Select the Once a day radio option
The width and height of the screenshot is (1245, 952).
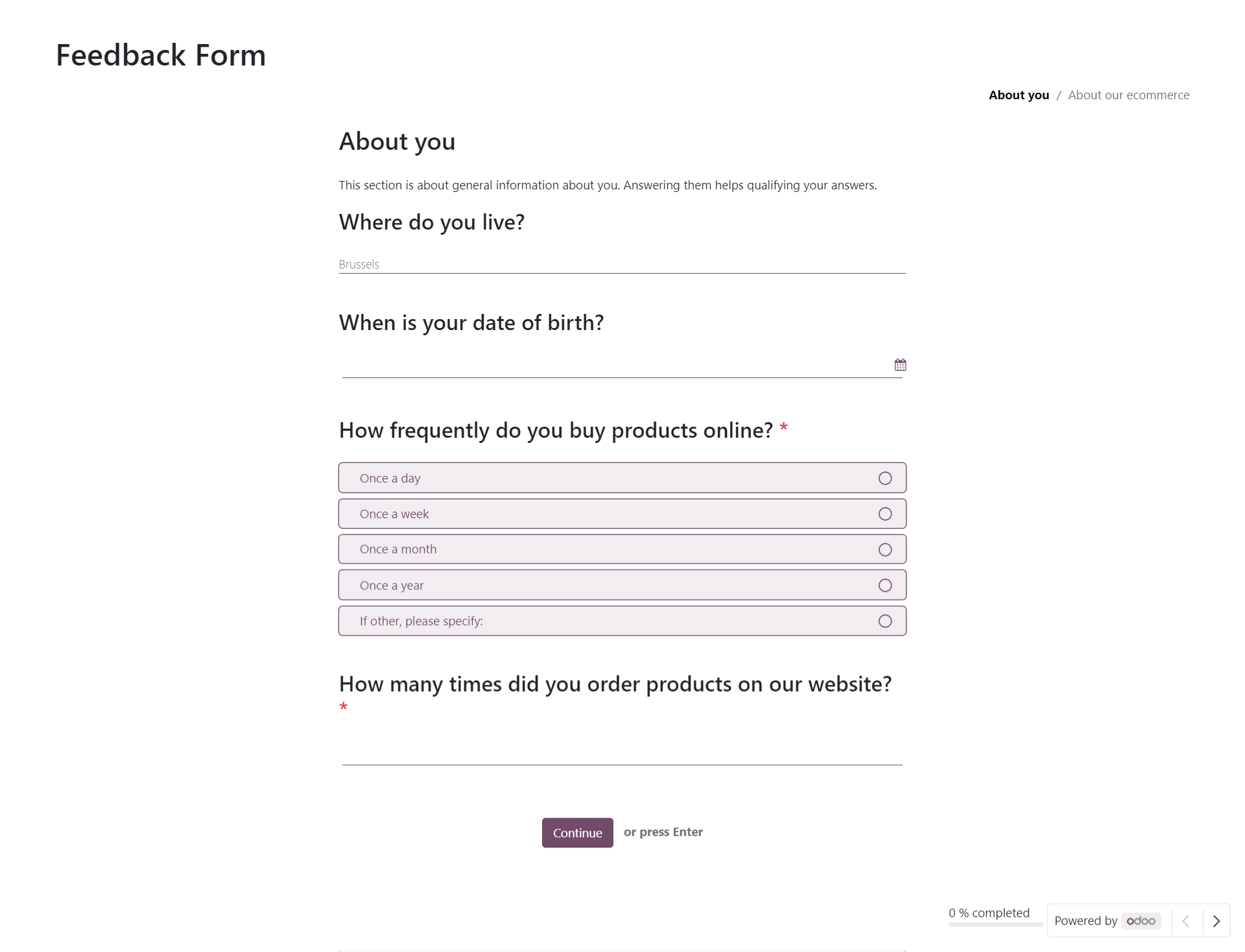[622, 478]
